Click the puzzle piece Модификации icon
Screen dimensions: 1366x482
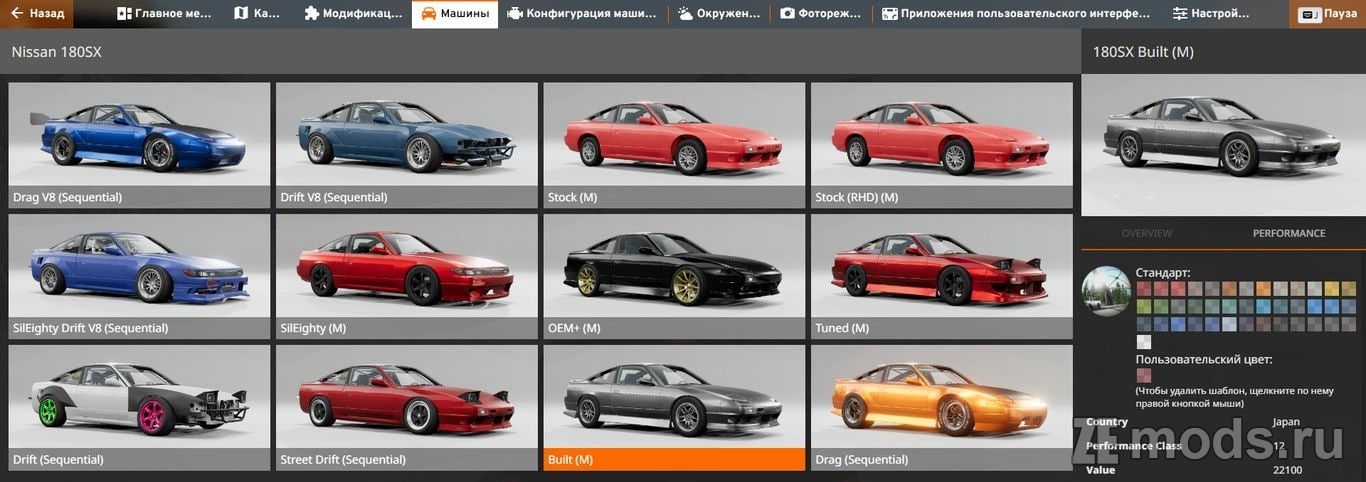(x=312, y=14)
